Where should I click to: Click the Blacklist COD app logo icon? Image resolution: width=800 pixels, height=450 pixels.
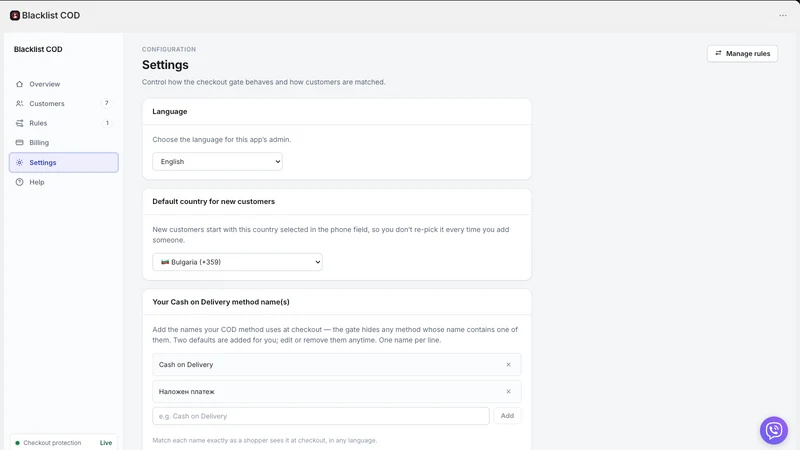[15, 15]
